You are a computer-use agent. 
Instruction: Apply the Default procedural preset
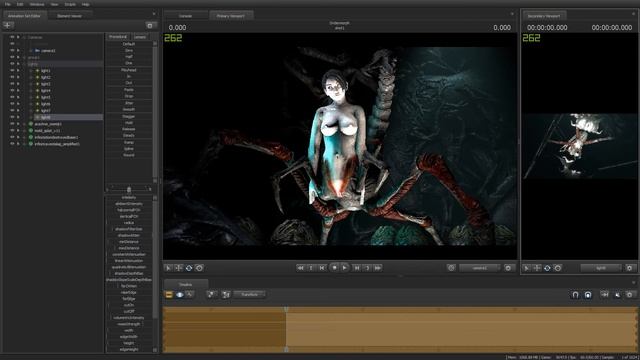coord(129,44)
